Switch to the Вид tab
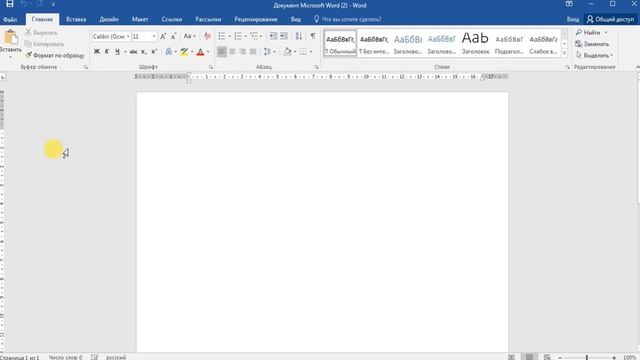The width and height of the screenshot is (640, 360). pyautogui.click(x=296, y=19)
